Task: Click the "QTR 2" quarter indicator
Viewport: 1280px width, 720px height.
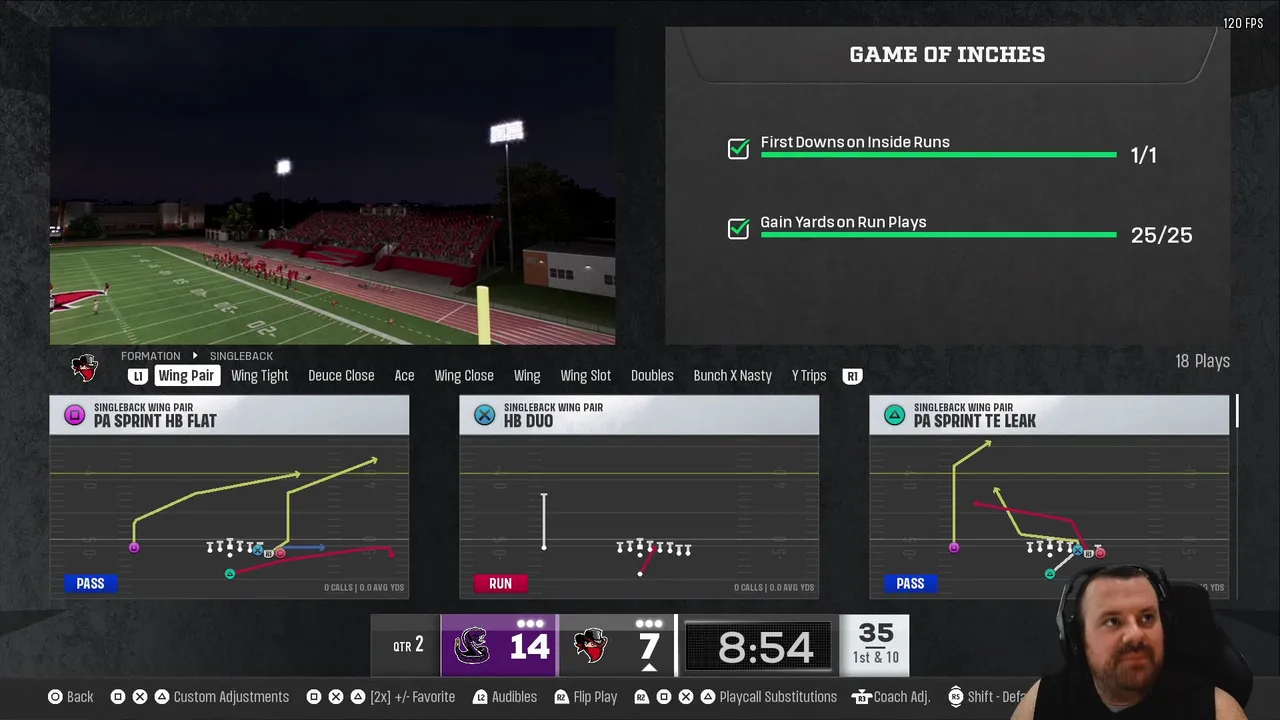Action: 407,646
